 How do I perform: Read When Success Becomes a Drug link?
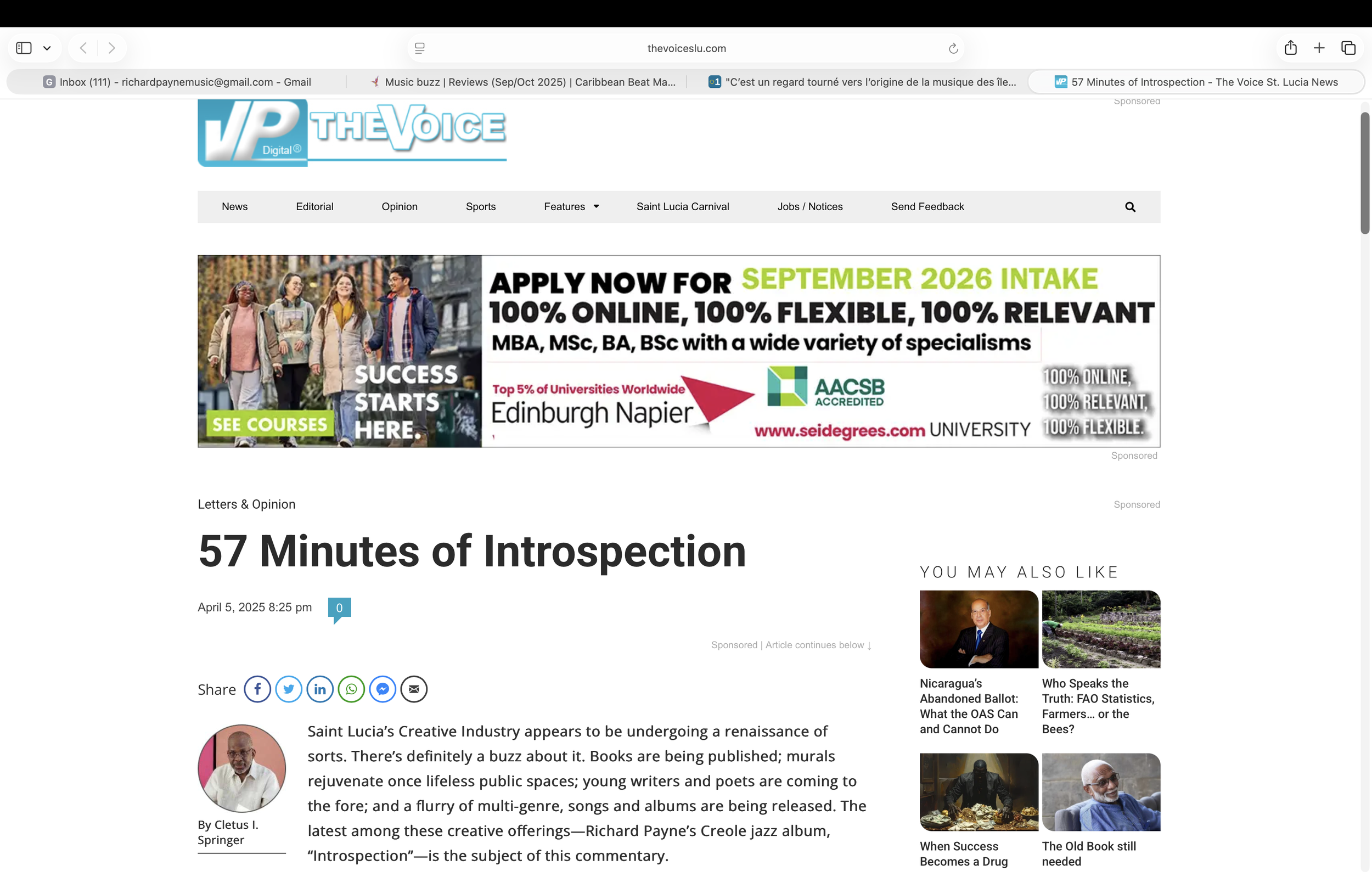point(964,854)
